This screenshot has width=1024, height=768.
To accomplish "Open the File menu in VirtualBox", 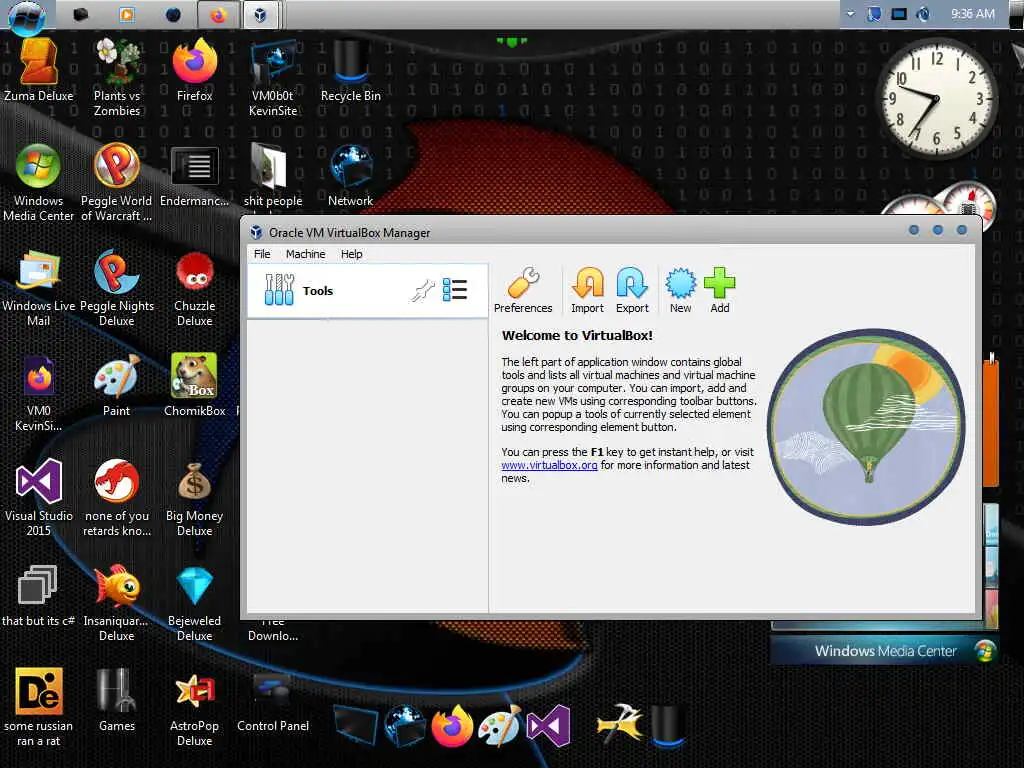I will (x=262, y=254).
